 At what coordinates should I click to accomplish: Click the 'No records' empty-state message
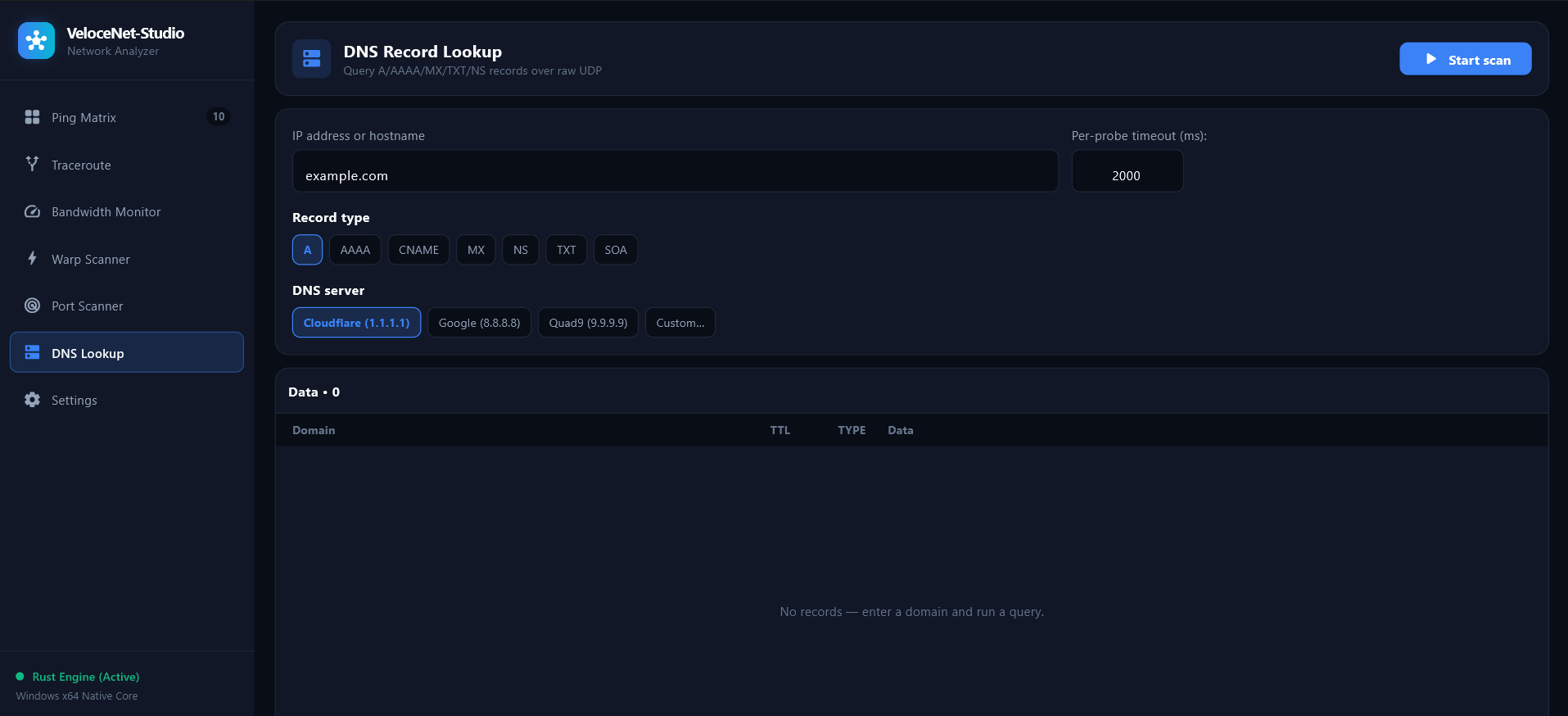(911, 612)
